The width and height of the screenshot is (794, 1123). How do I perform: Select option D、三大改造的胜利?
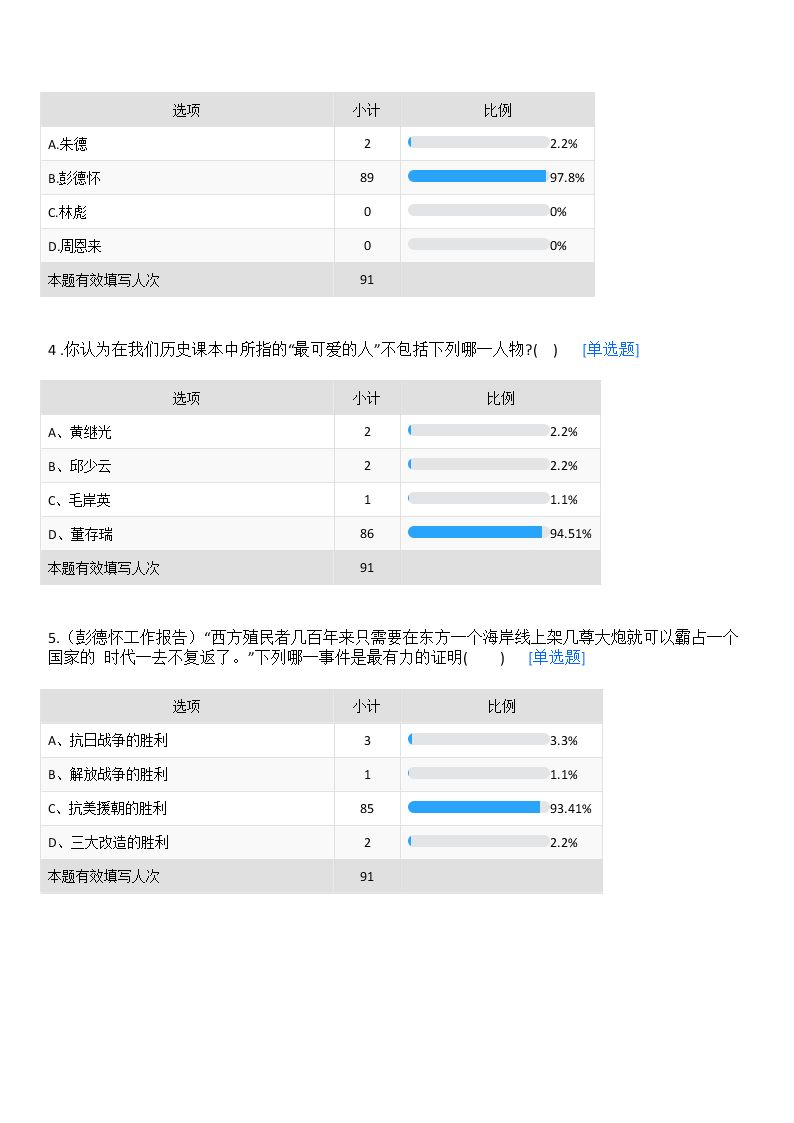(x=321, y=842)
